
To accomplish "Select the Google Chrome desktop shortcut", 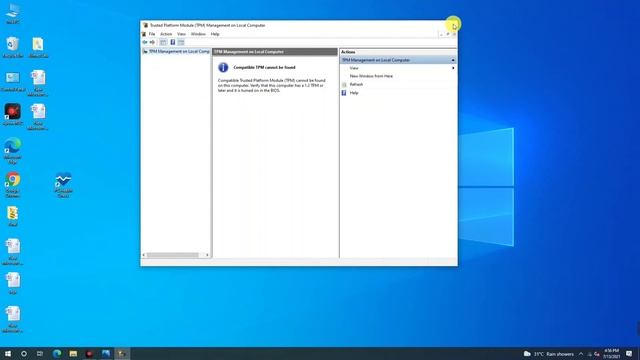I will tap(13, 185).
